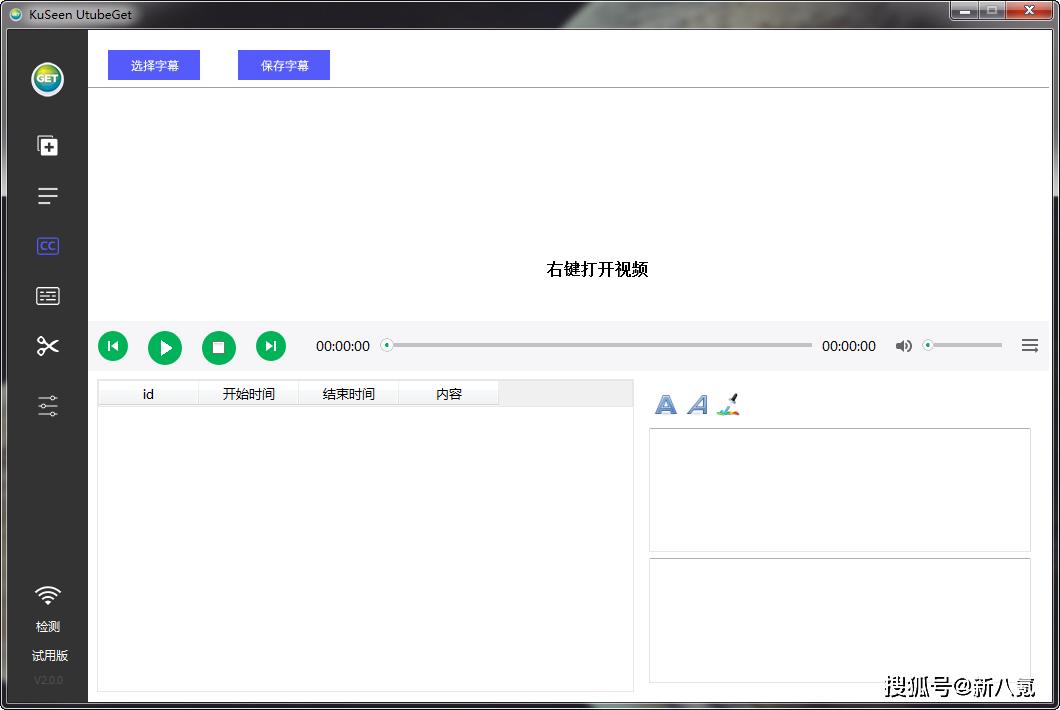
Task: Open the subtitle color brush picker
Action: [x=729, y=404]
